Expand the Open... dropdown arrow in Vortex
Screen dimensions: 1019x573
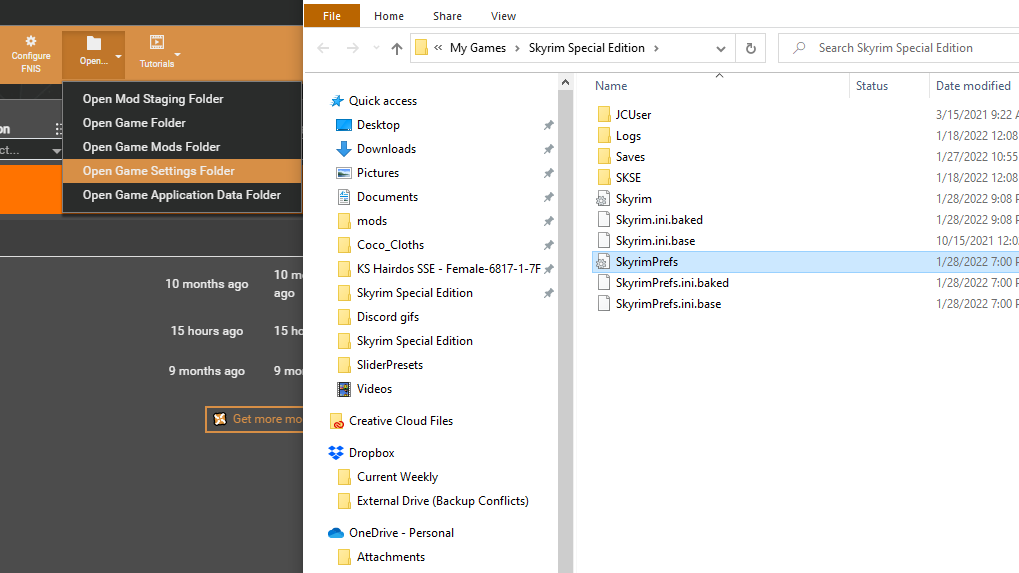tap(118, 57)
